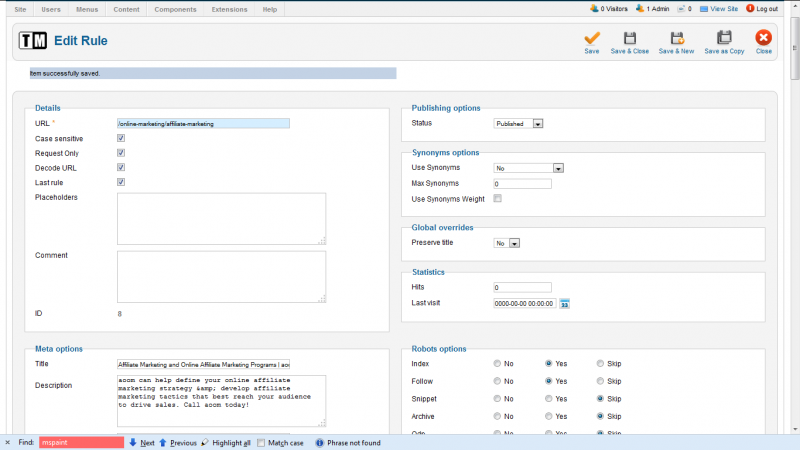800x450 pixels.
Task: Click the View Site link
Action: coord(723,9)
